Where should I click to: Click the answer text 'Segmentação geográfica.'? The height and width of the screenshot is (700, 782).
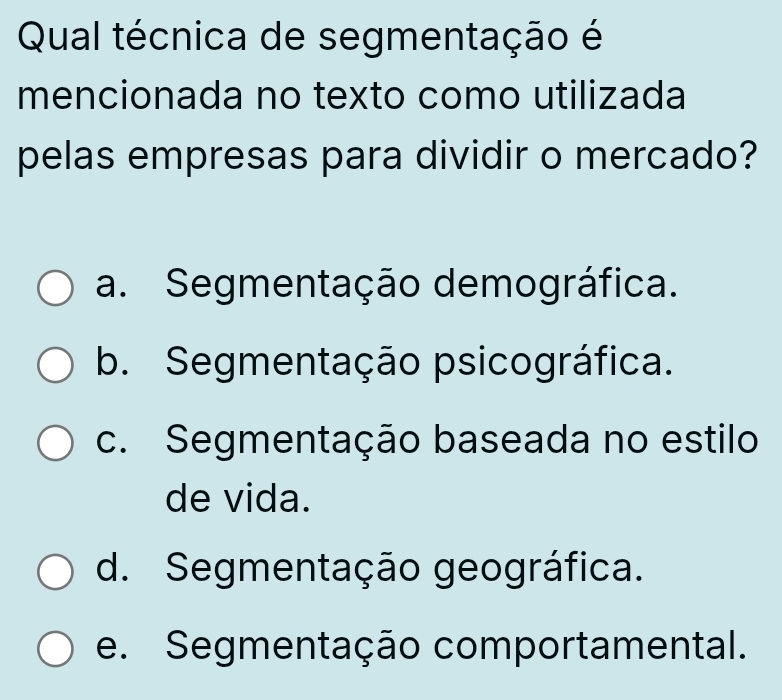click(x=403, y=570)
